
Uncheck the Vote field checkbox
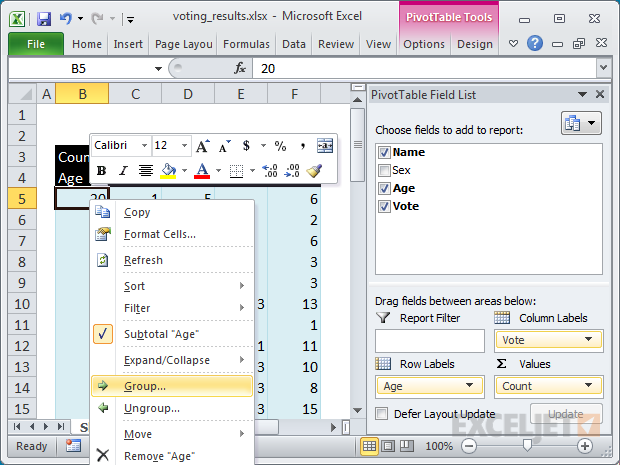coord(384,206)
